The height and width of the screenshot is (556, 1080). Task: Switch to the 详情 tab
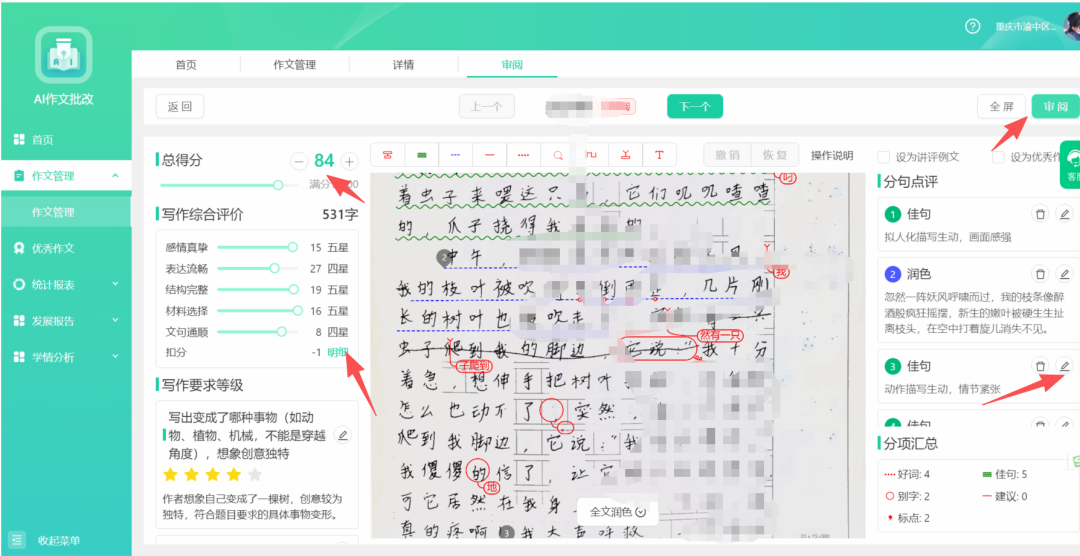pyautogui.click(x=403, y=65)
